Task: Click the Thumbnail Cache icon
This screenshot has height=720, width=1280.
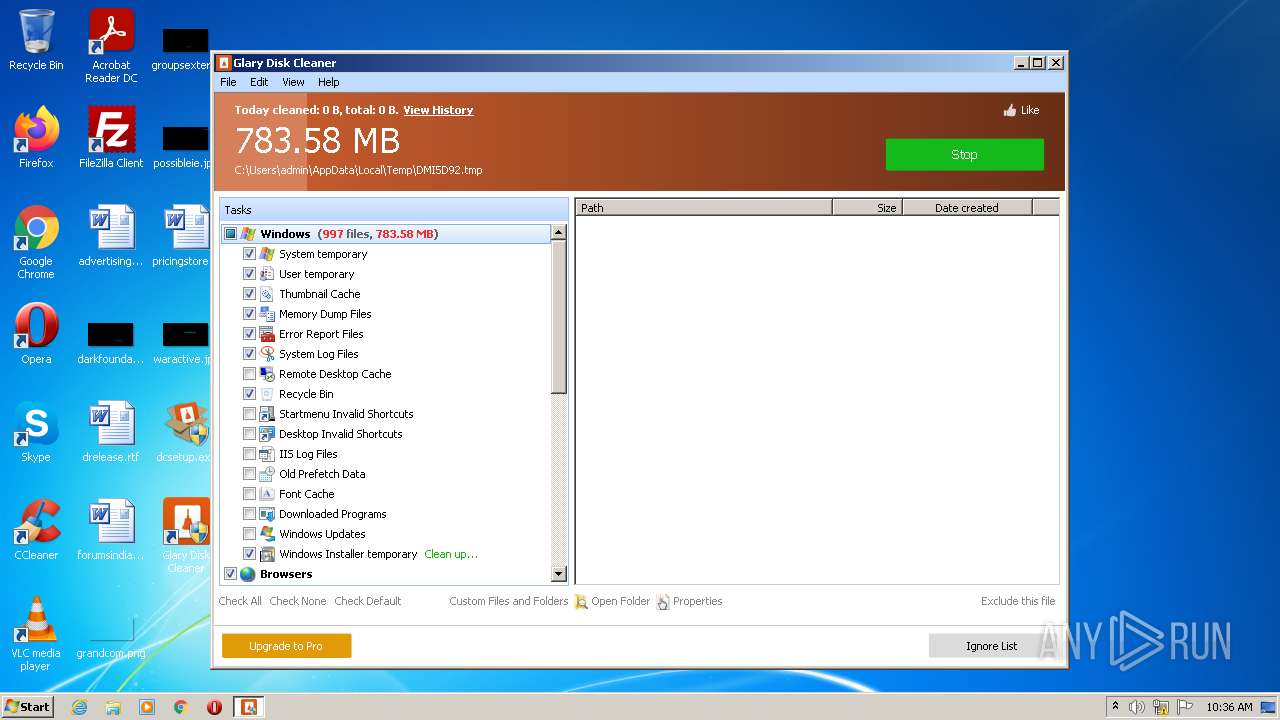Action: click(x=267, y=294)
